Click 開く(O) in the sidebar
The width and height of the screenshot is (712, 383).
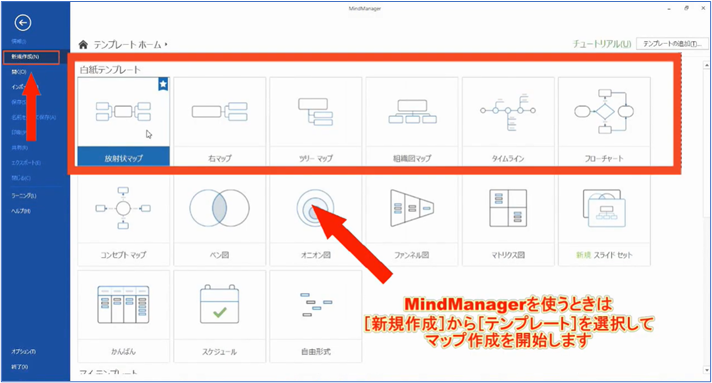pyautogui.click(x=19, y=72)
